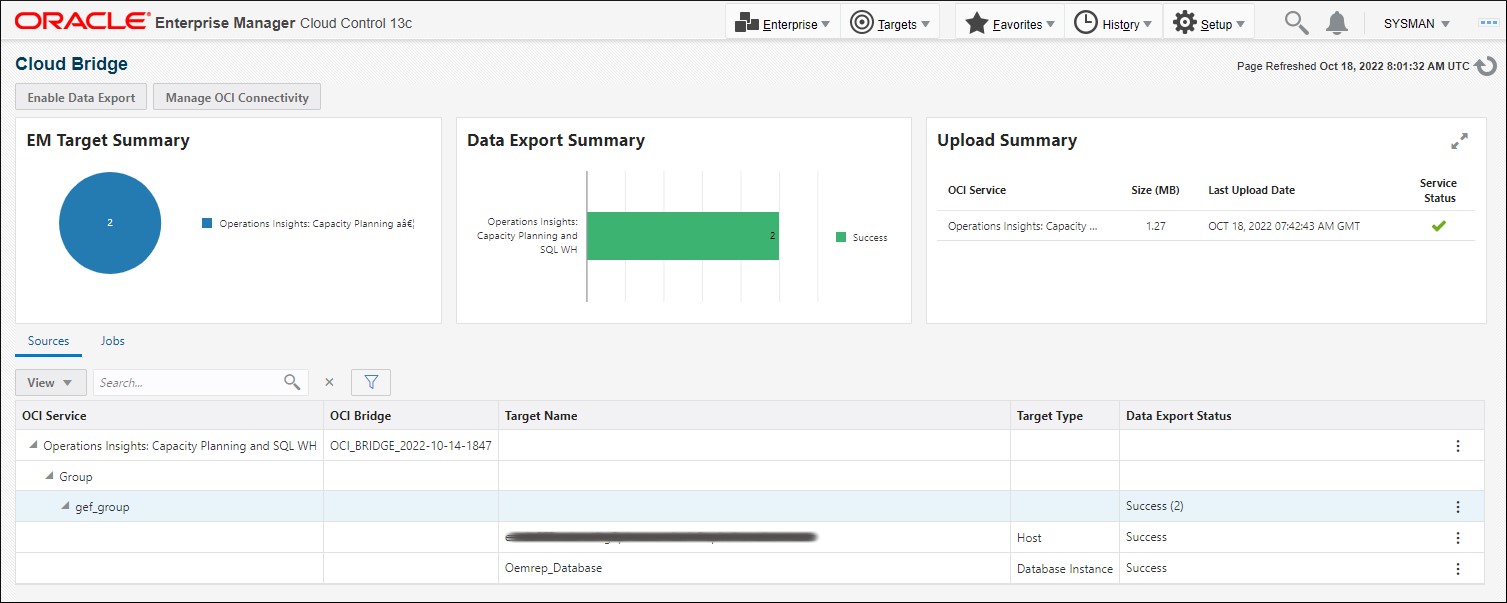The image size is (1507, 603).
Task: Click the Database Instance type cell
Action: (x=1065, y=569)
